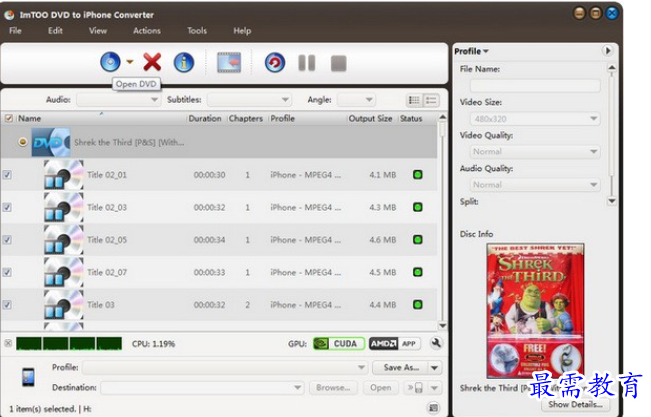Open the Video Size 480x320 dropdown
The height and width of the screenshot is (417, 651).
click(535, 119)
